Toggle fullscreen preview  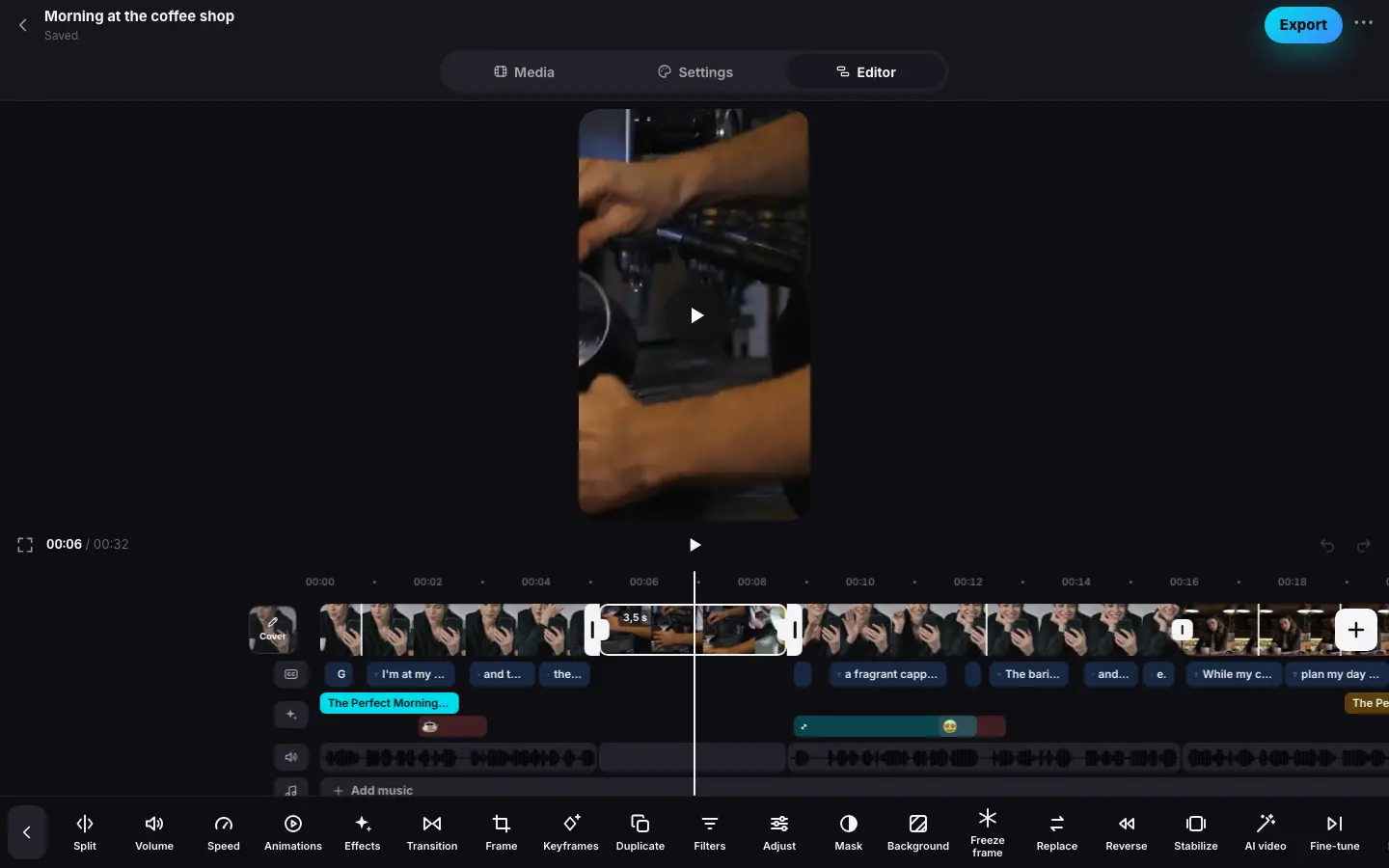(x=25, y=545)
